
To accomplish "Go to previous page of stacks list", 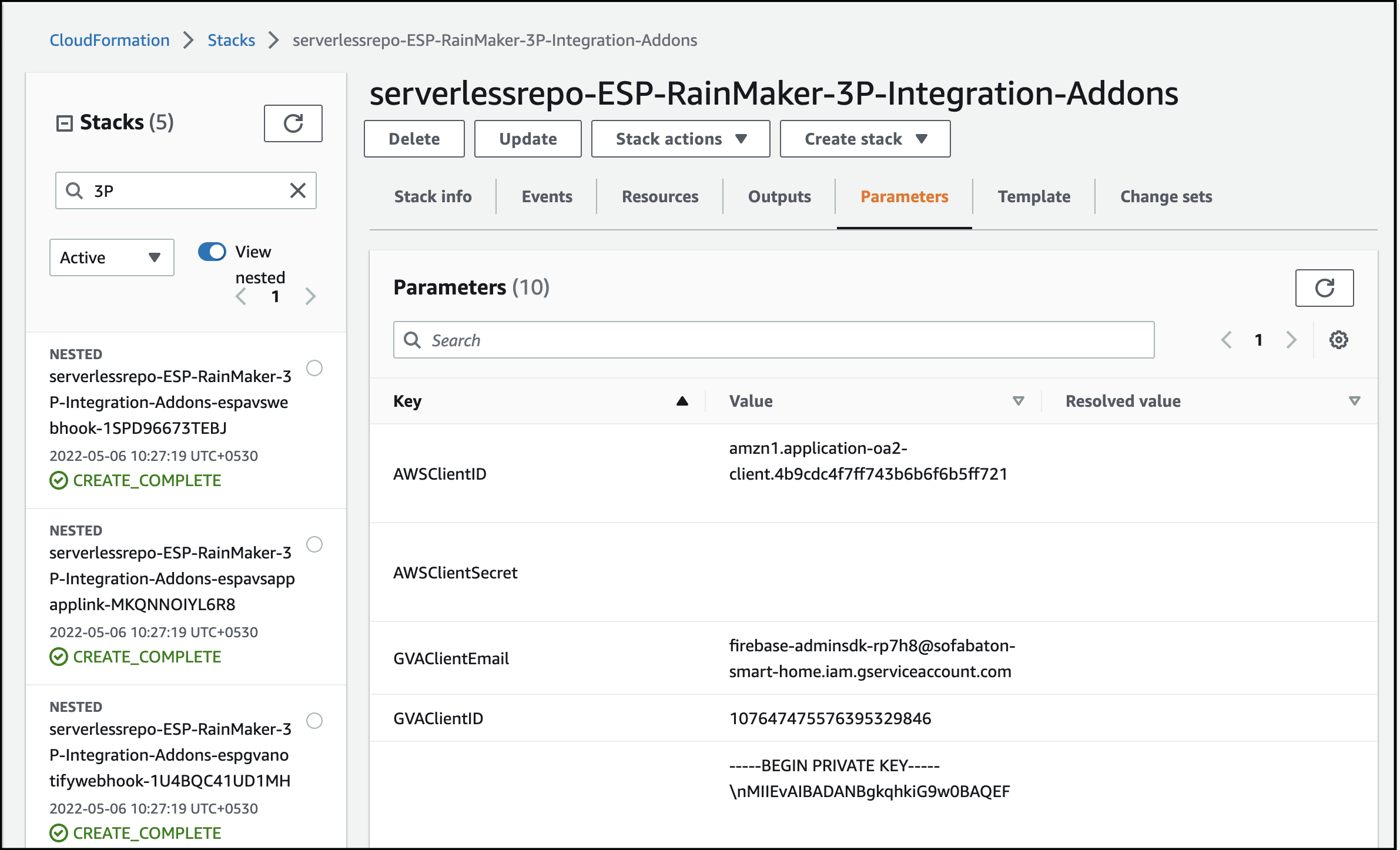I will coord(241,296).
